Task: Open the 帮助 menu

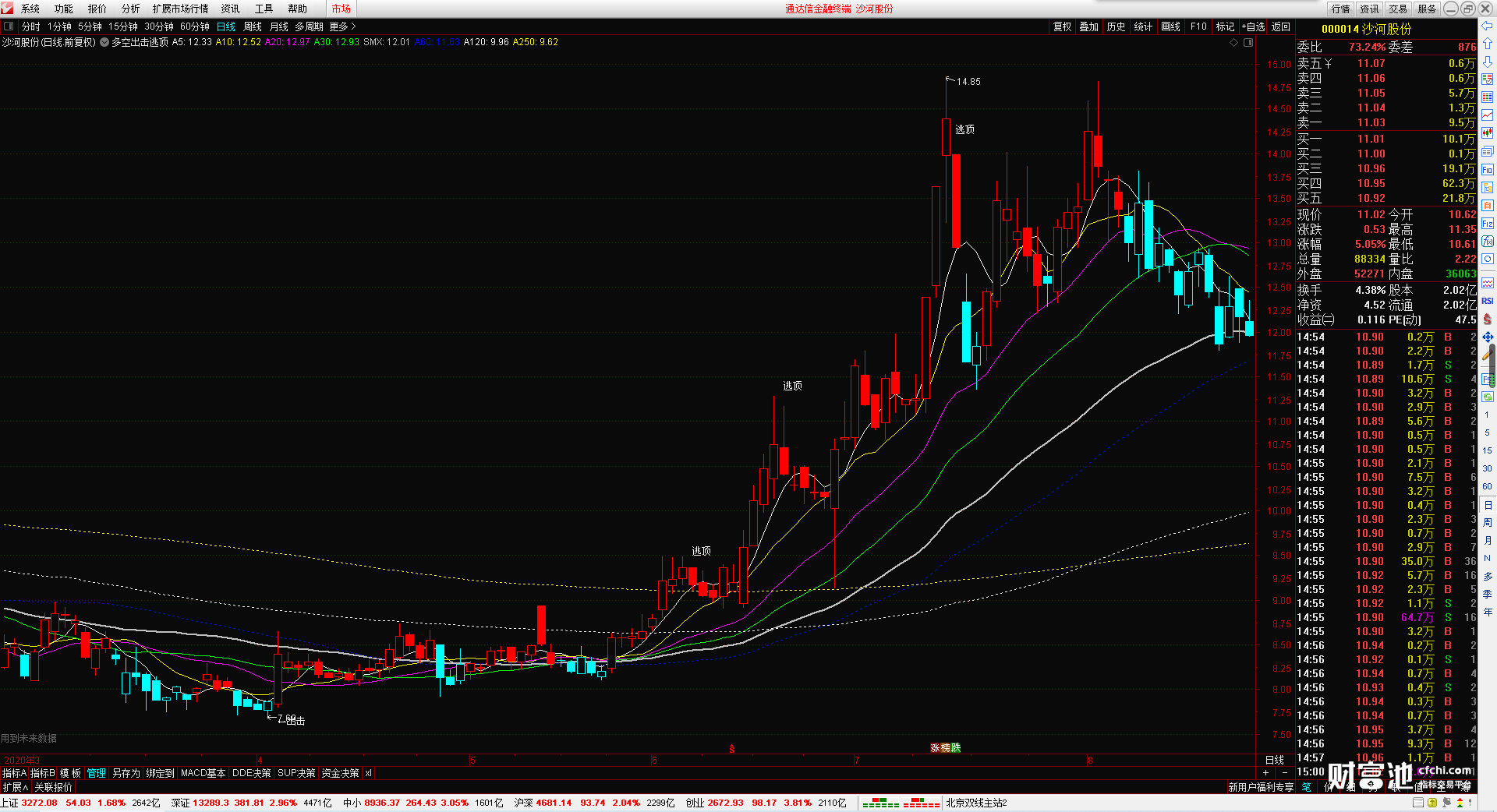Action: click(298, 9)
